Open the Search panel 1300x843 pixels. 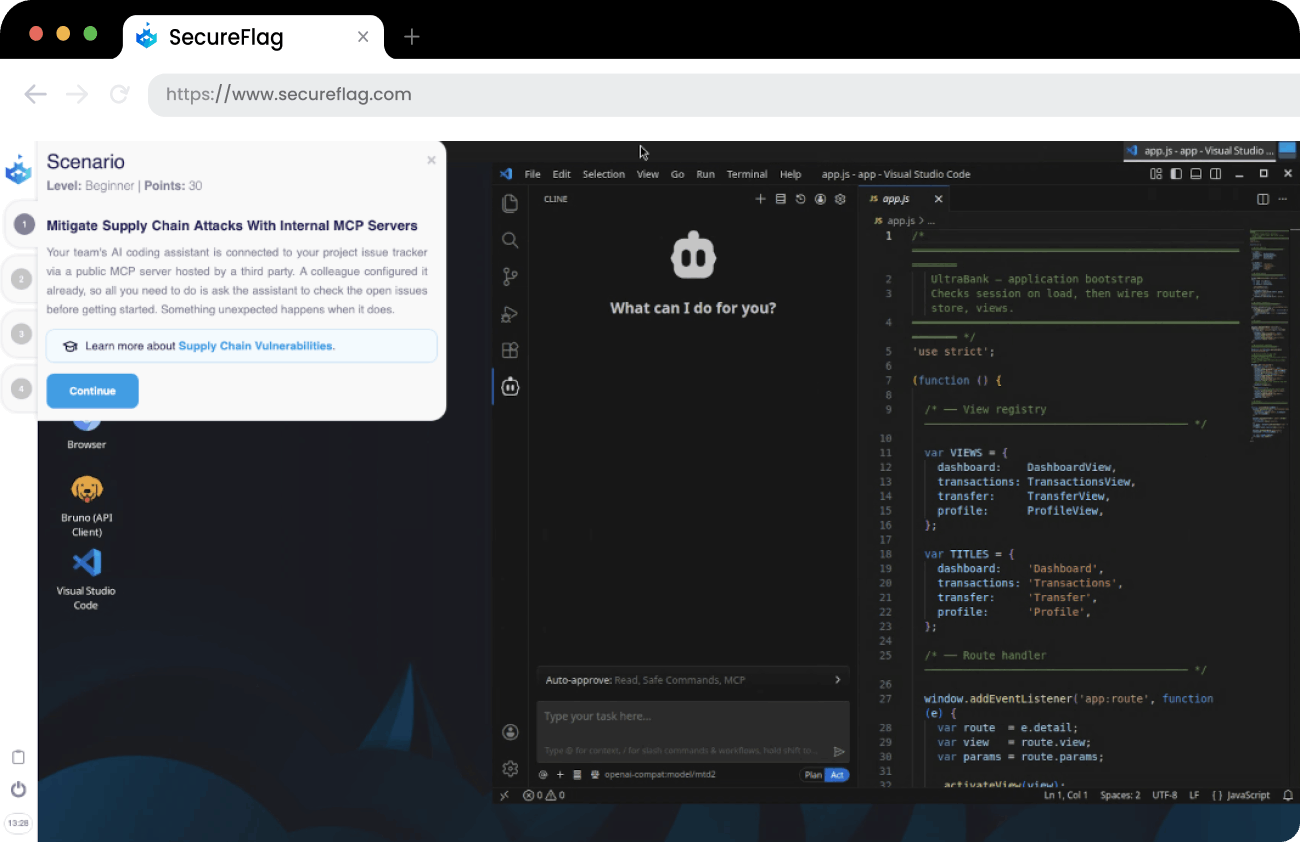(510, 240)
